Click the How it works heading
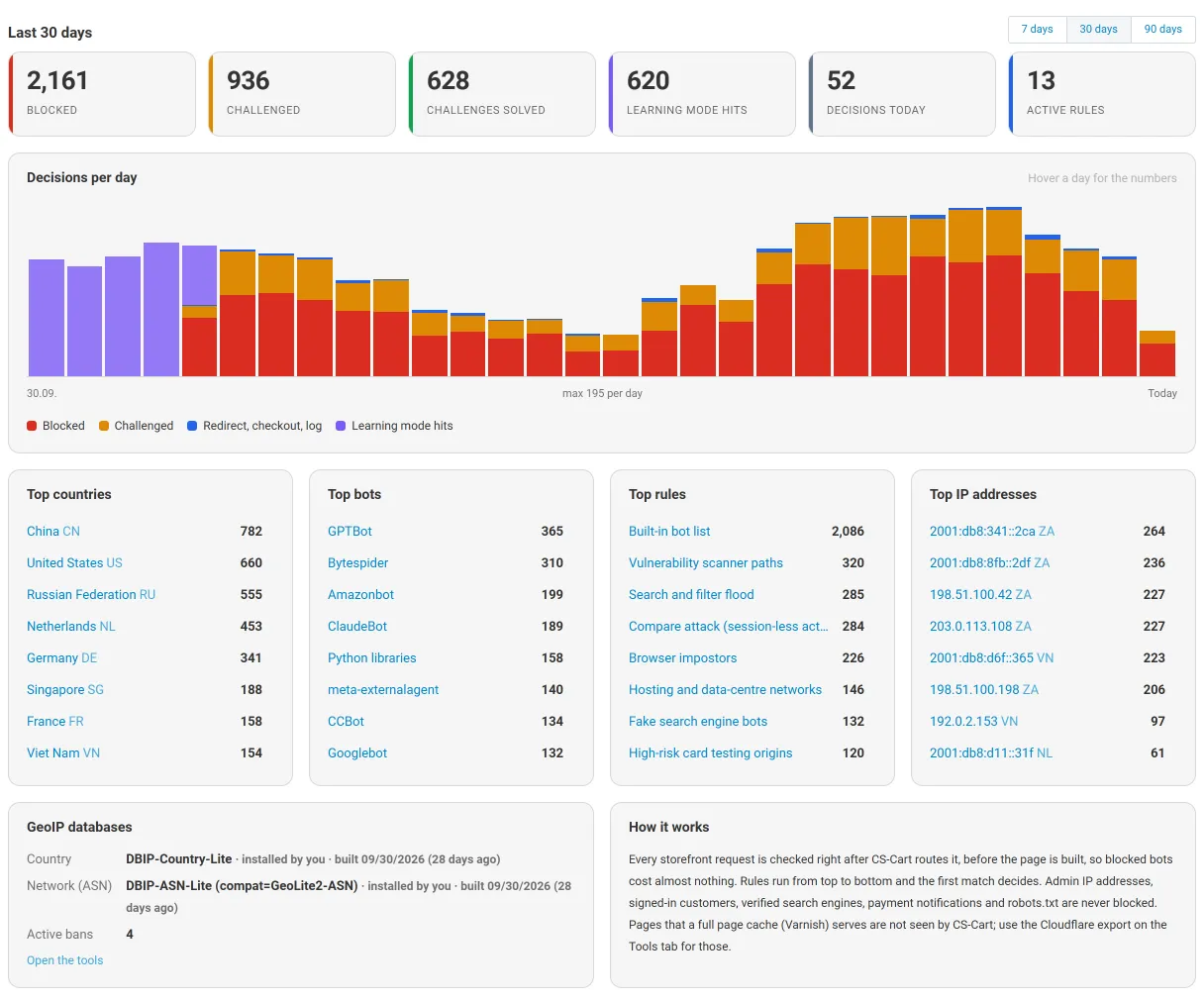This screenshot has height=1000, width=1204. 669,828
